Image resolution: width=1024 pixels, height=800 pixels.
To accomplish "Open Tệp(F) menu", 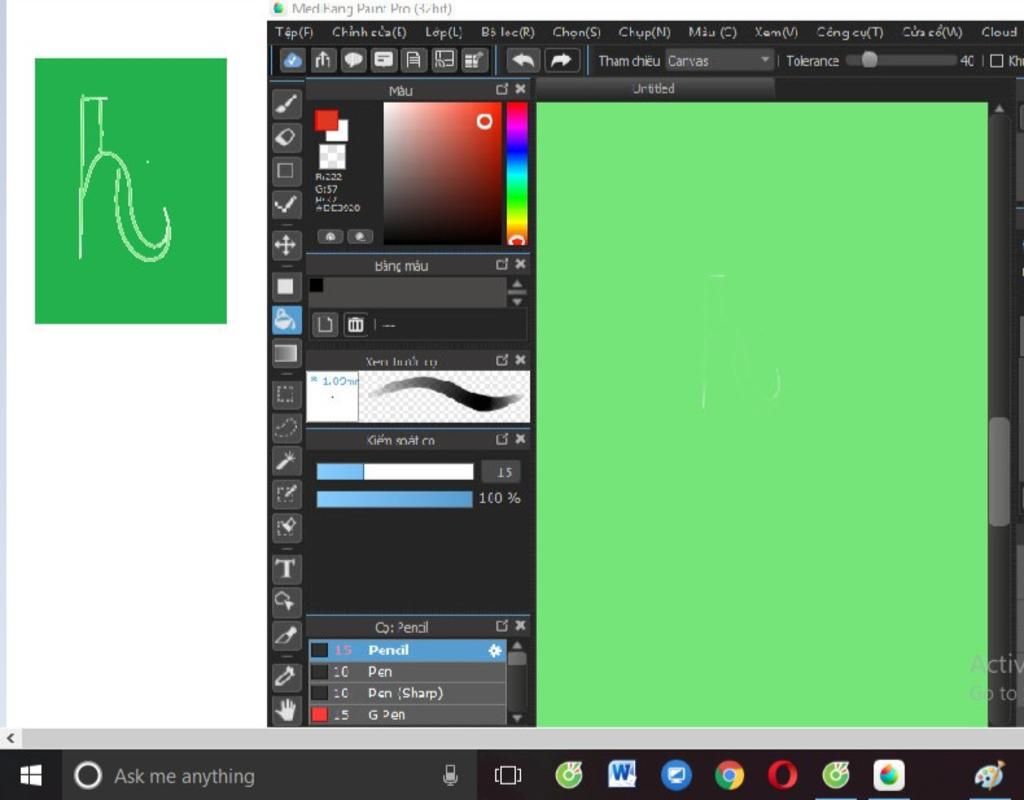I will click(x=294, y=32).
